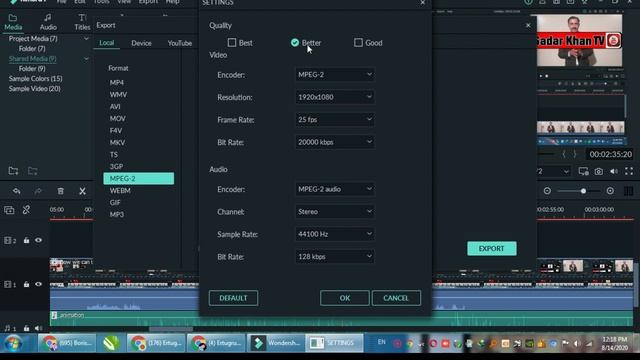Viewport: 640px width, 360px height.
Task: Lock video track 1 padlock icon
Action: [x=27, y=284]
